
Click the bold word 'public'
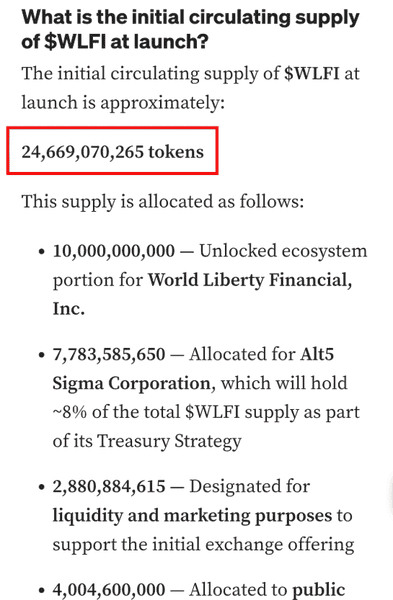coord(319,590)
